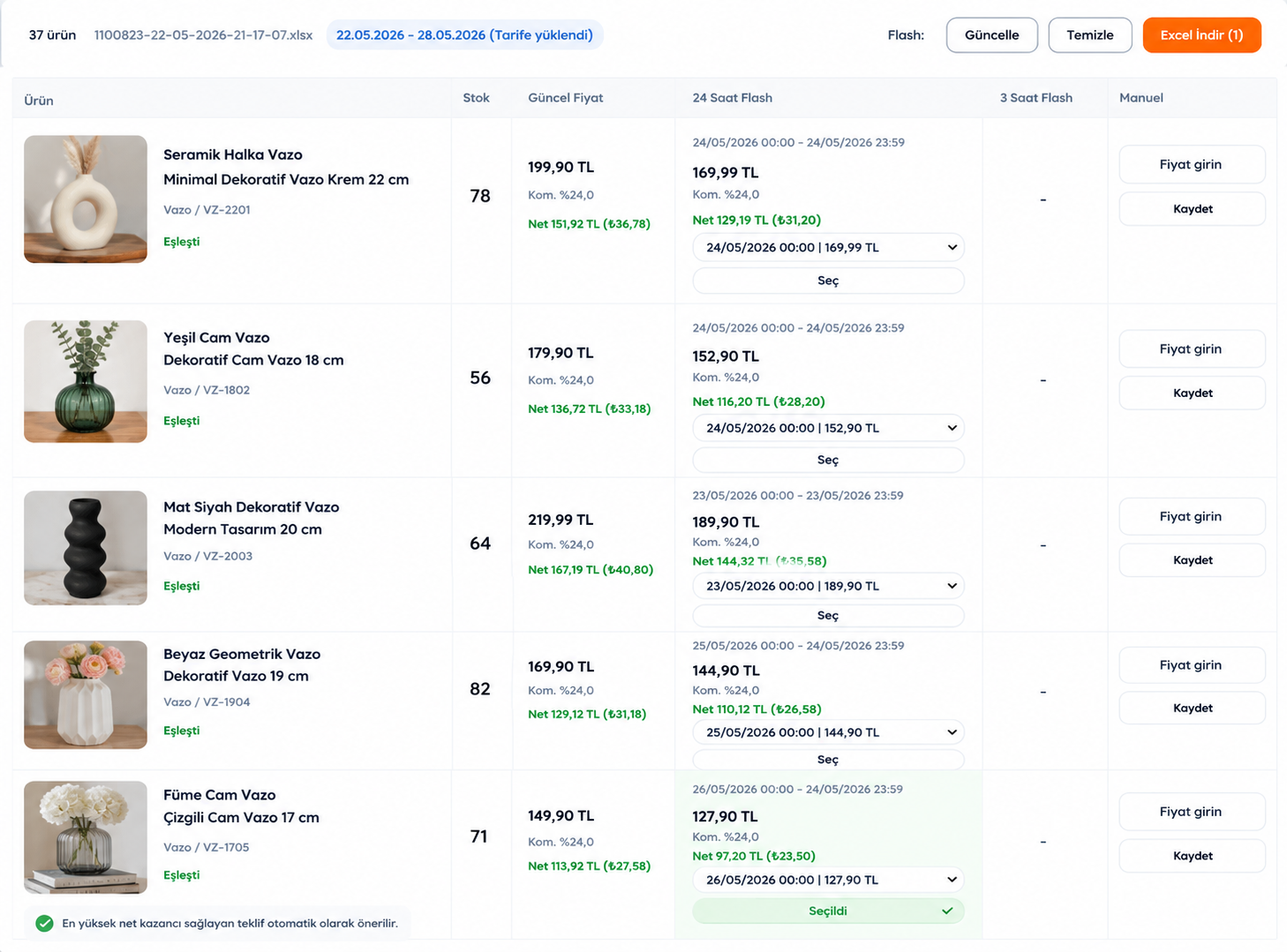
Task: Download with Excel İndir (1) button
Action: pos(1201,35)
